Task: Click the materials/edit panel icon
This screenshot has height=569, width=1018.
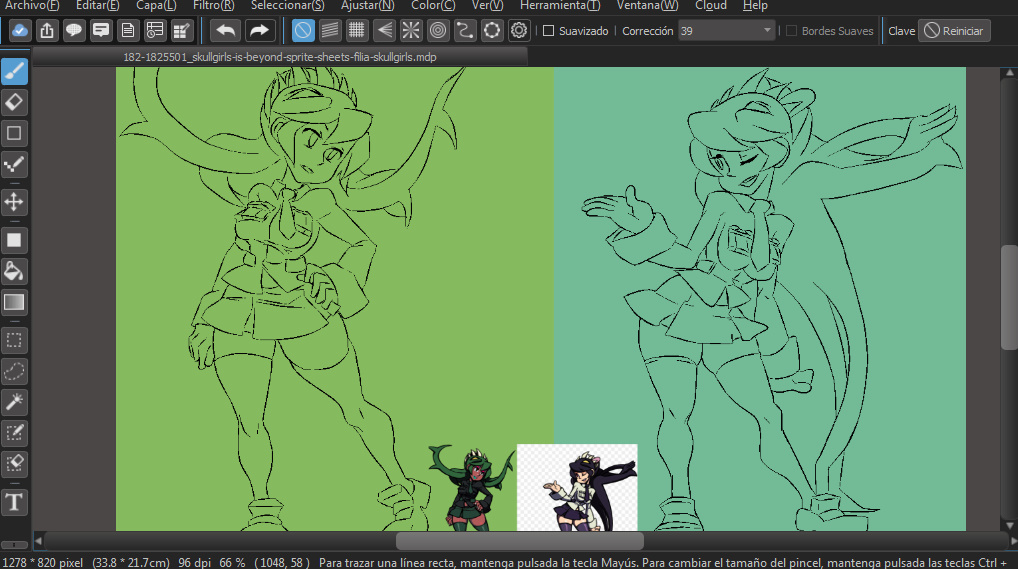Action: click(182, 31)
